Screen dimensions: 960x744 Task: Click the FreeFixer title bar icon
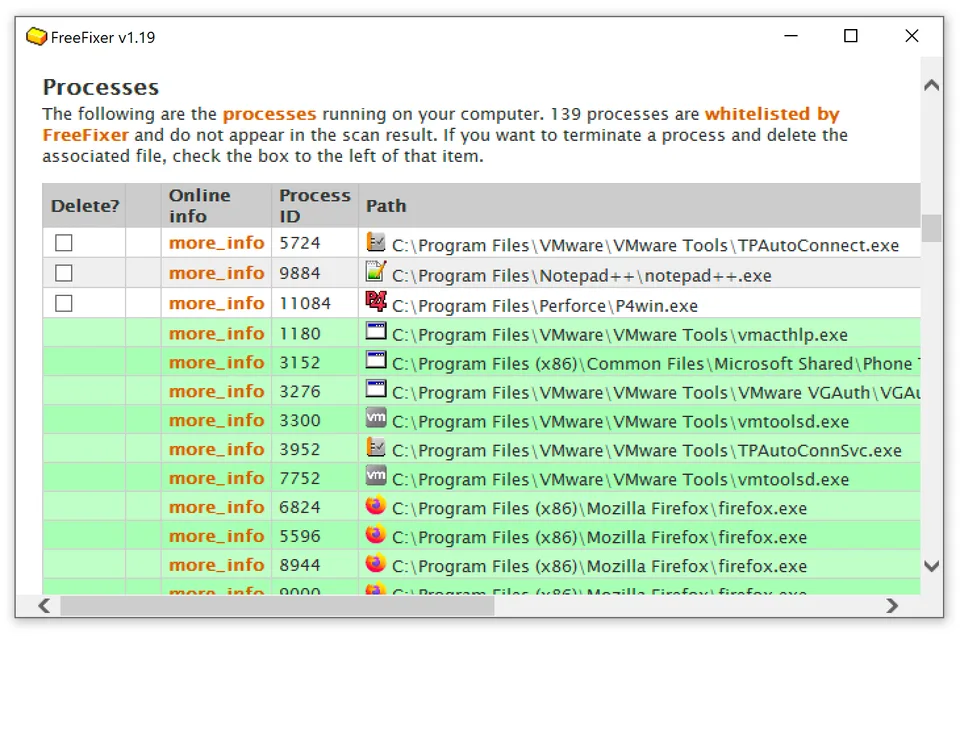click(36, 37)
